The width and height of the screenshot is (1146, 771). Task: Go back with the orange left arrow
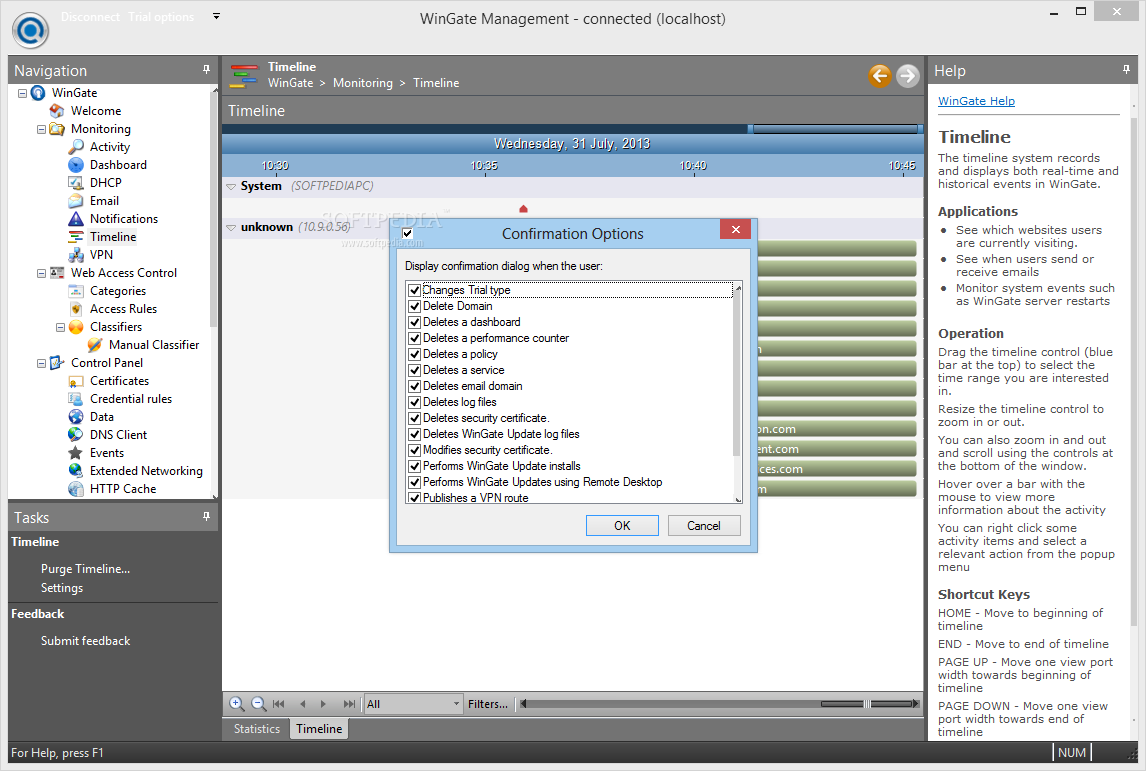click(880, 75)
